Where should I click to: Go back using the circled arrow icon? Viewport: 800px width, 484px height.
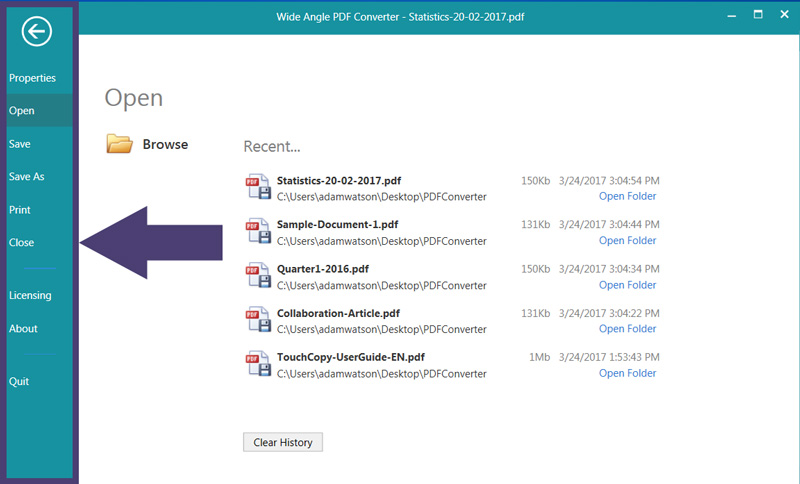point(37,32)
